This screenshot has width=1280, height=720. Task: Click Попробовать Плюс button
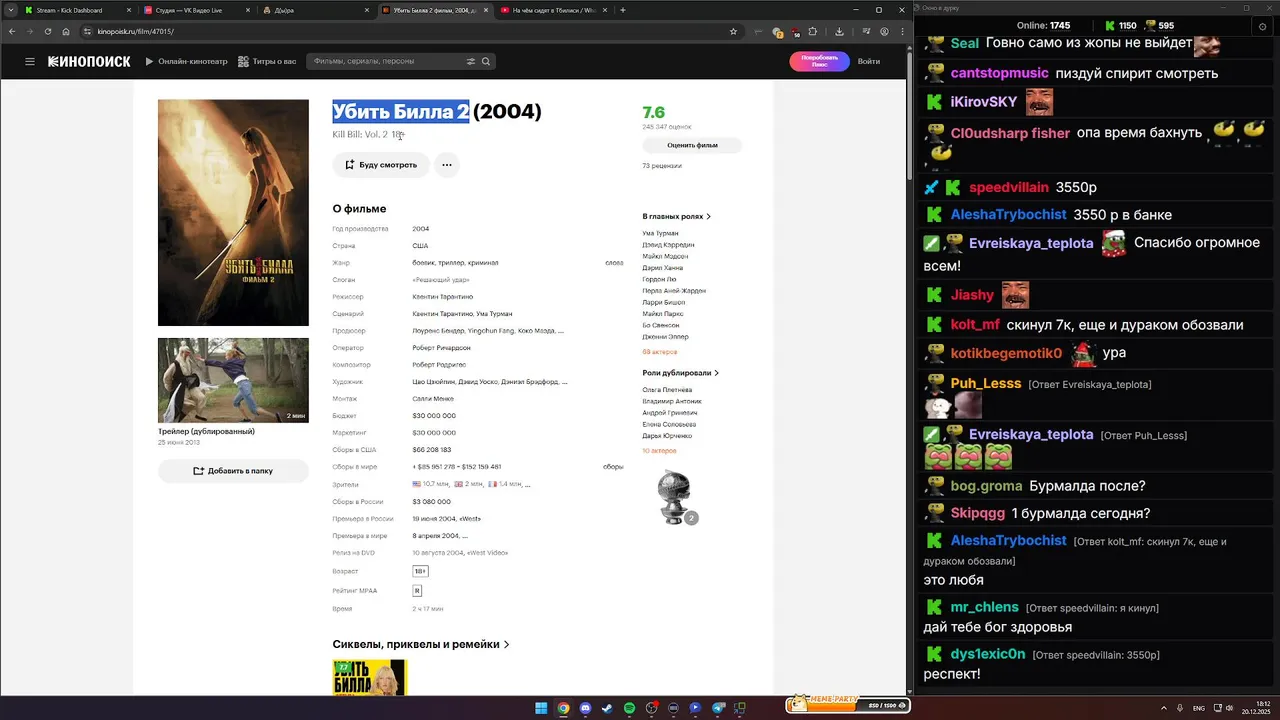[819, 61]
